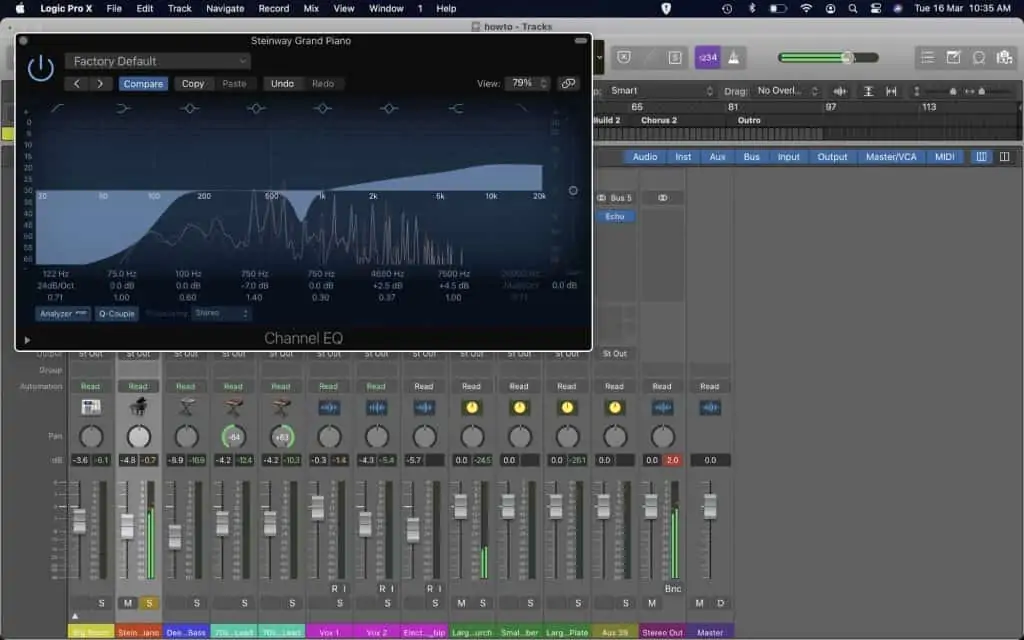Go to next EQ preset arrow
Viewport: 1024px width, 640px height.
tap(100, 84)
